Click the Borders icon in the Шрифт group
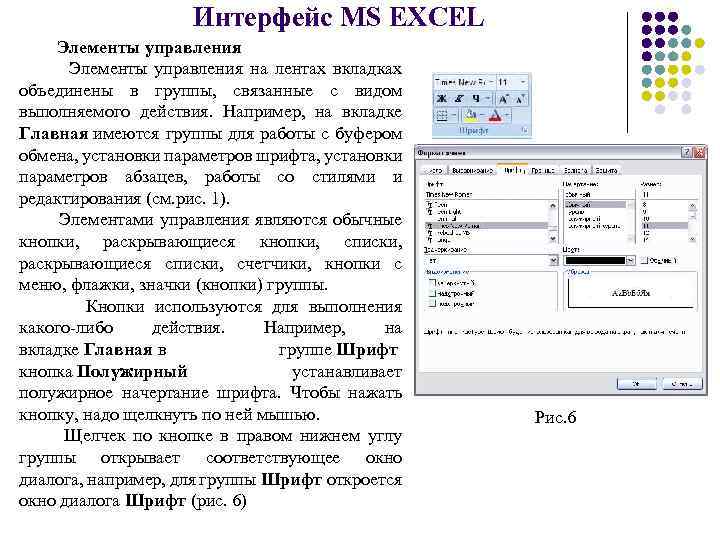The width and height of the screenshot is (720, 540). tap(442, 115)
